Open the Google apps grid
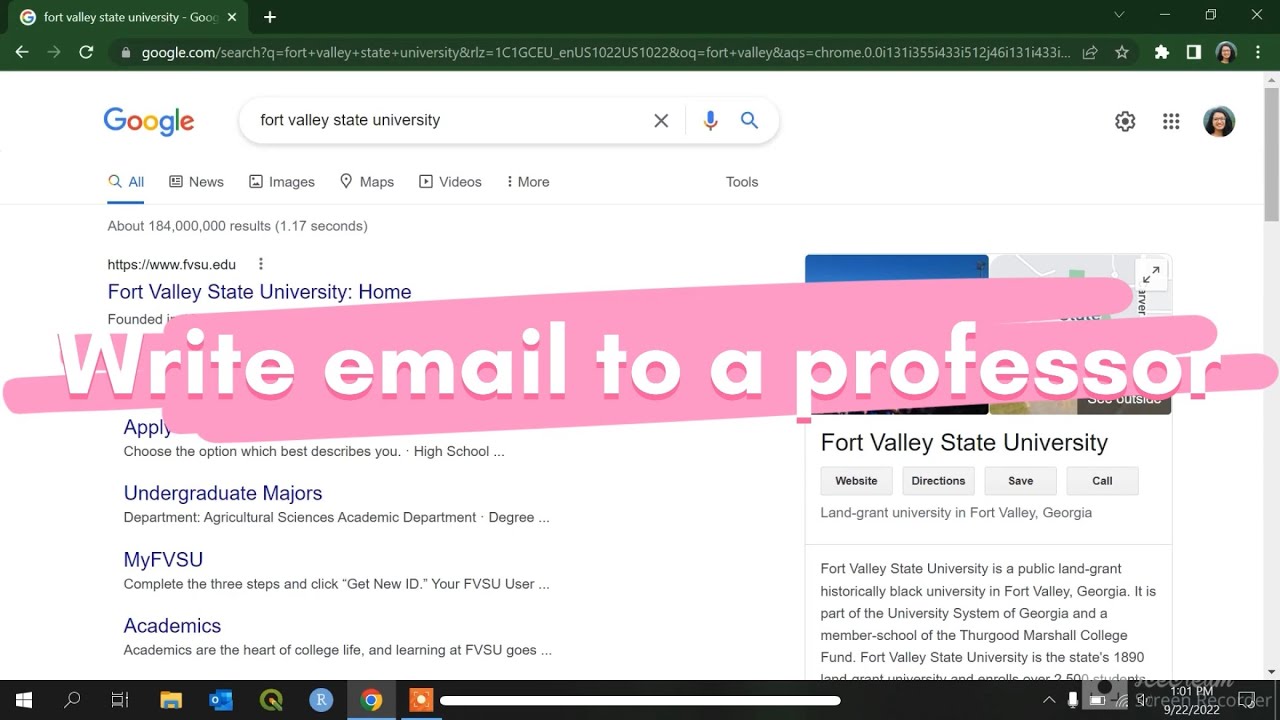Image resolution: width=1280 pixels, height=720 pixels. pyautogui.click(x=1171, y=121)
